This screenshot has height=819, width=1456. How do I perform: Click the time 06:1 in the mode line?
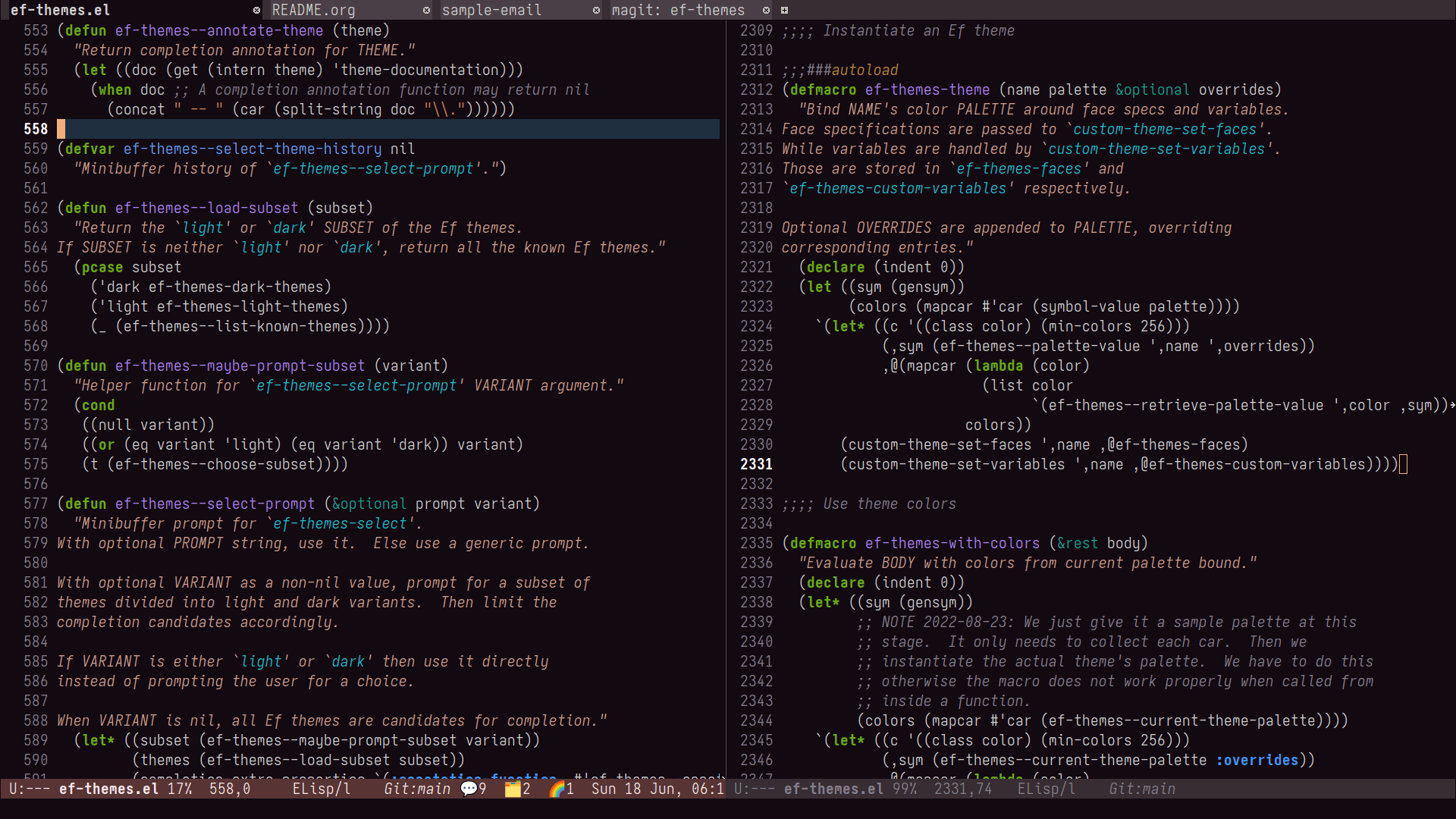click(708, 789)
